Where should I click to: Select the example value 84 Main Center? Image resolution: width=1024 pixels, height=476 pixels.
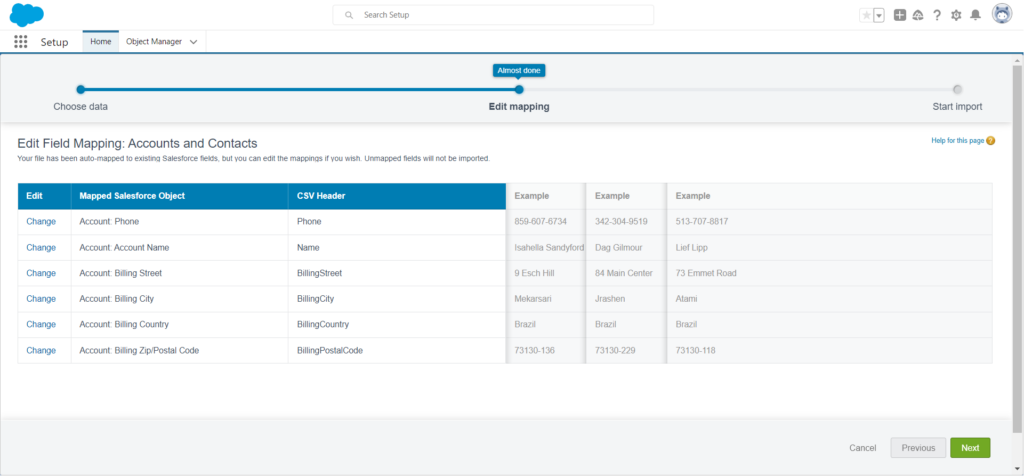pos(624,273)
